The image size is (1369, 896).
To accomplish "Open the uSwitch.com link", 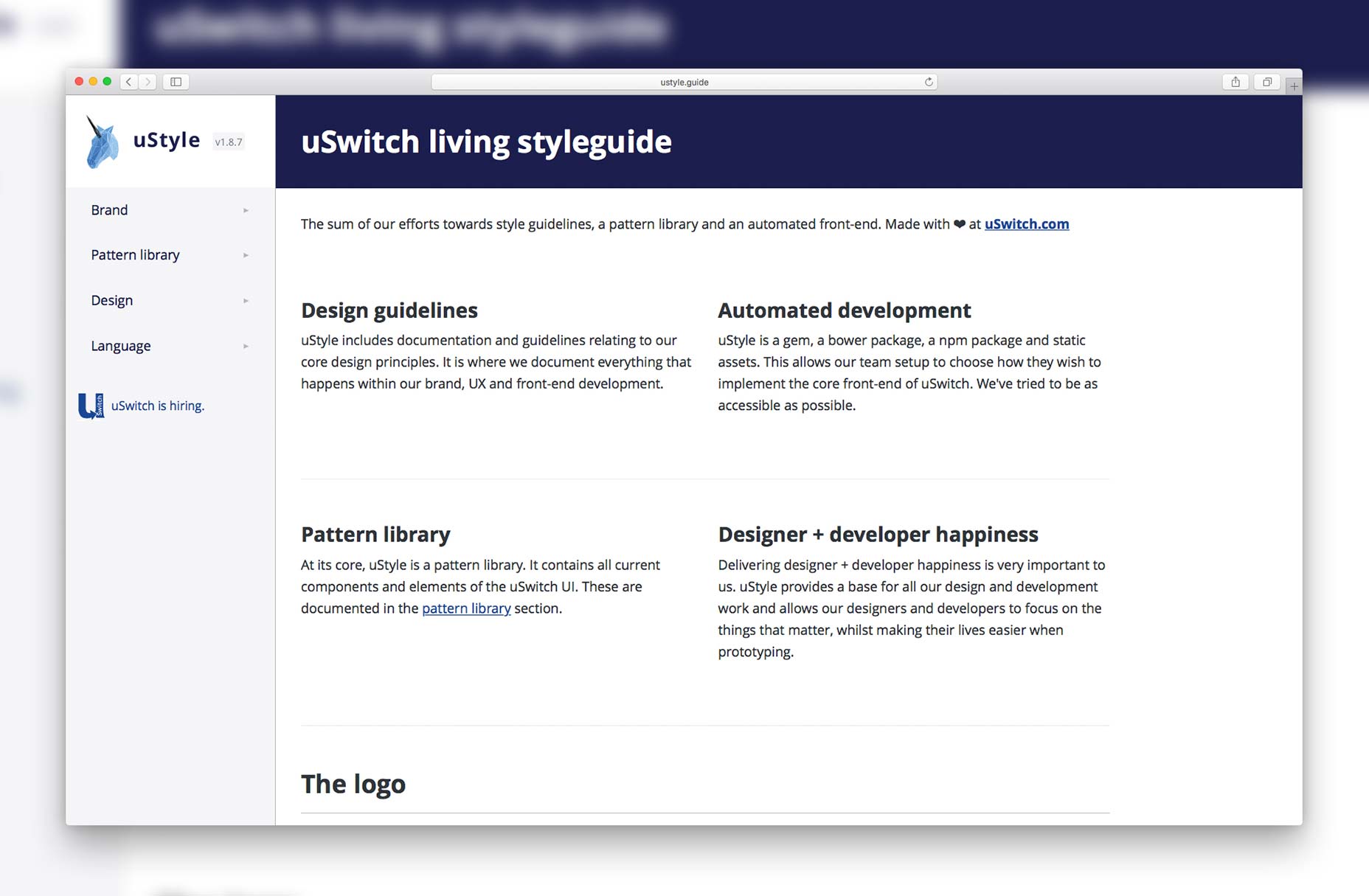I will coord(1025,224).
